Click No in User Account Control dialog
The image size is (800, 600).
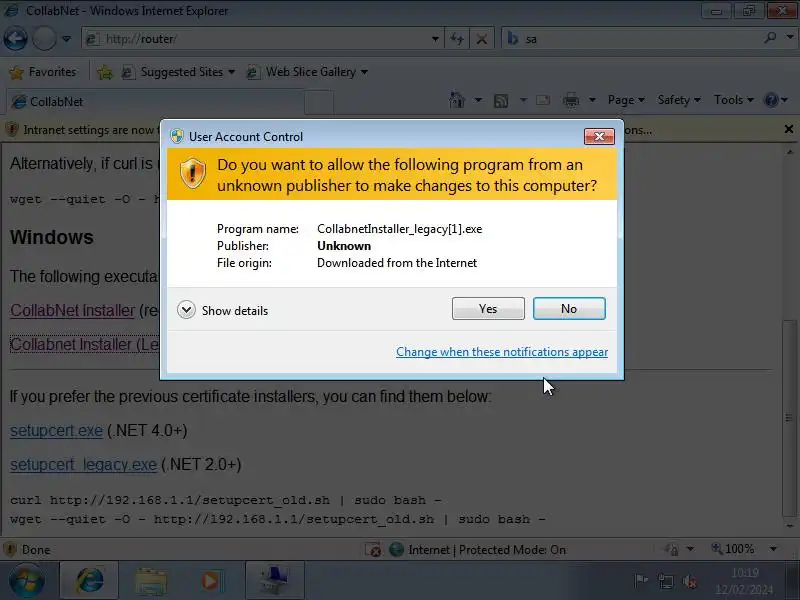point(569,309)
